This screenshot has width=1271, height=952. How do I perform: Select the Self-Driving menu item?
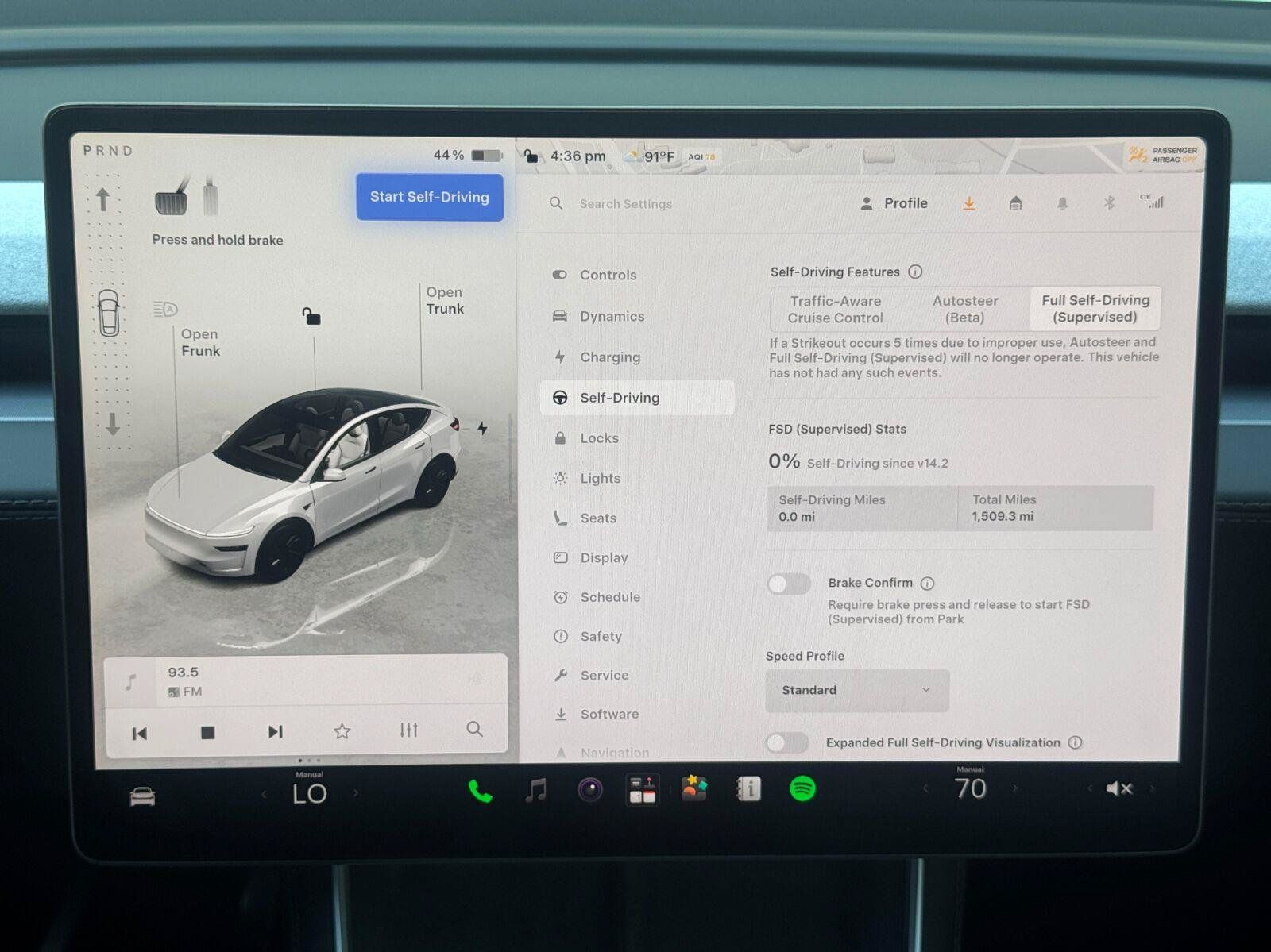point(637,398)
